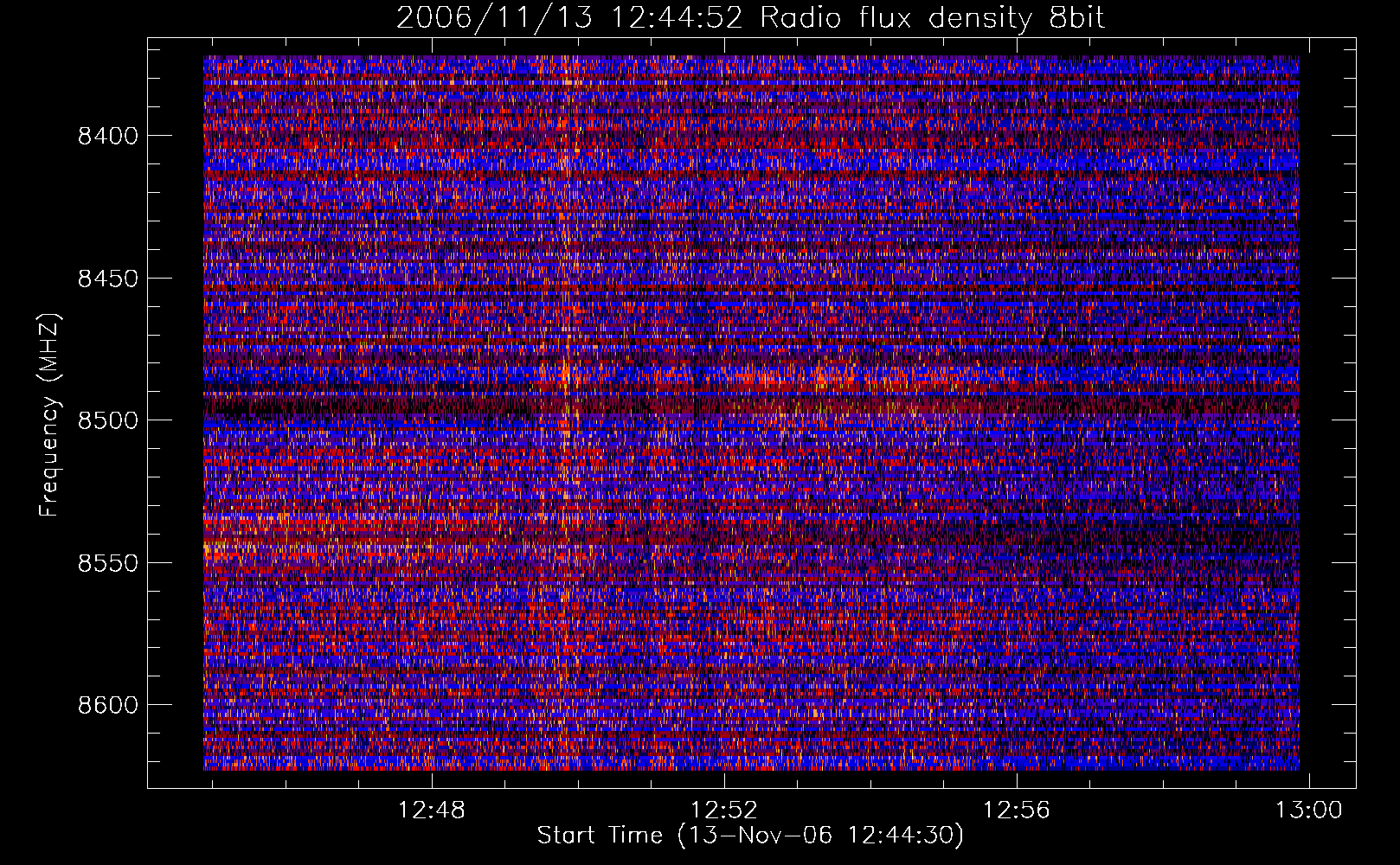Image resolution: width=1400 pixels, height=865 pixels.
Task: Click the 12:56 time axis label
Action: 1016,811
